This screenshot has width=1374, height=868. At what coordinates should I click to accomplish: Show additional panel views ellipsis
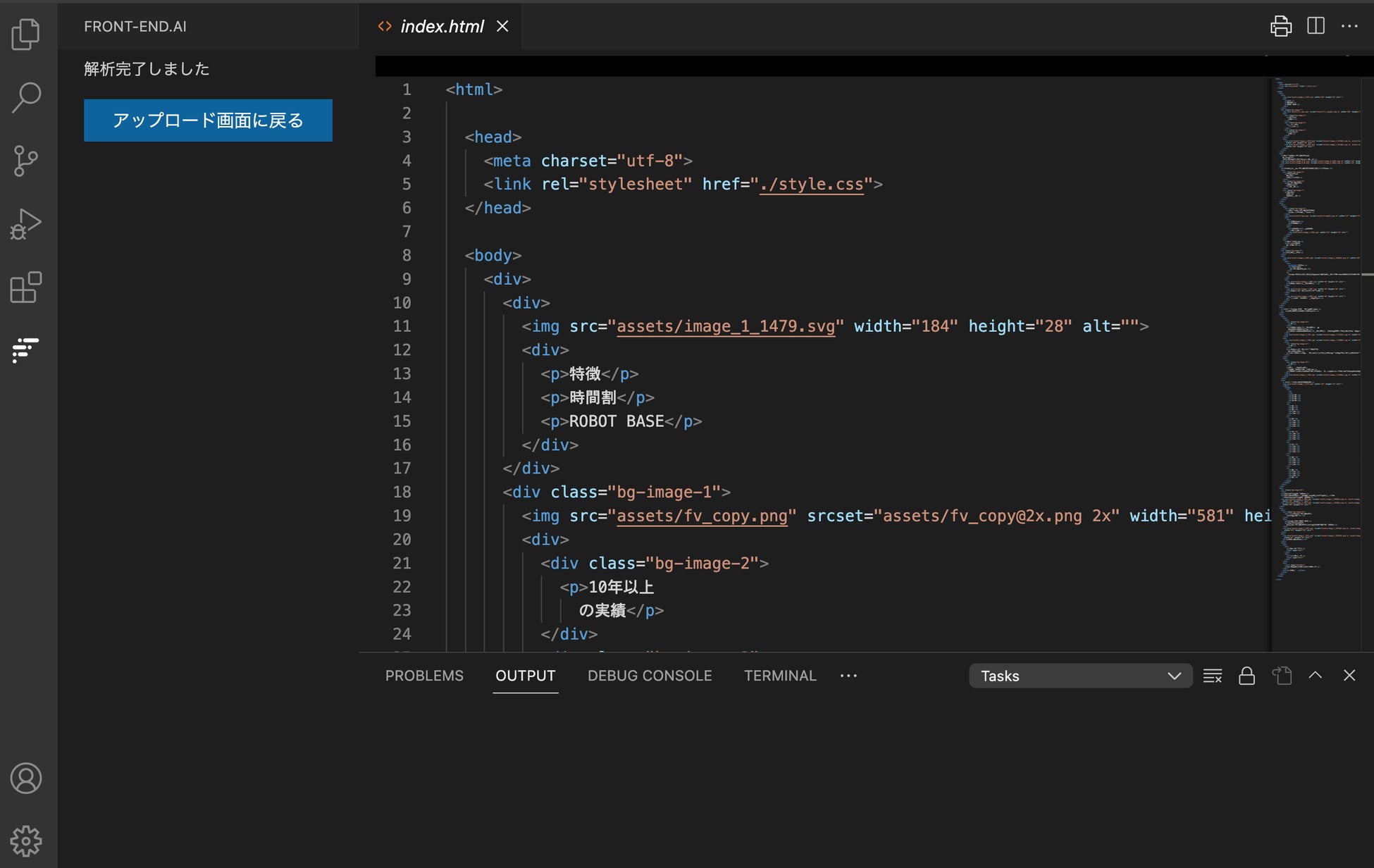coord(848,676)
